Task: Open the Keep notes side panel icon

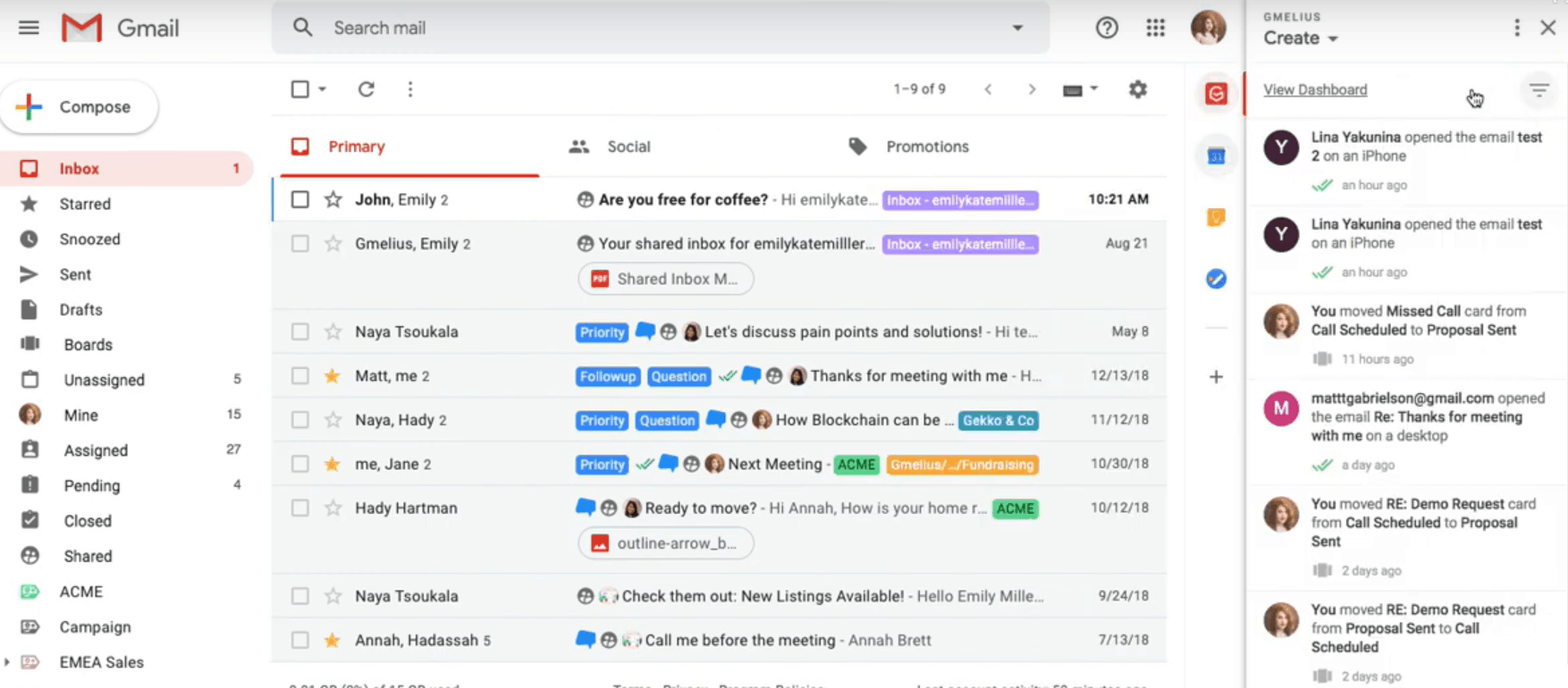Action: point(1216,217)
